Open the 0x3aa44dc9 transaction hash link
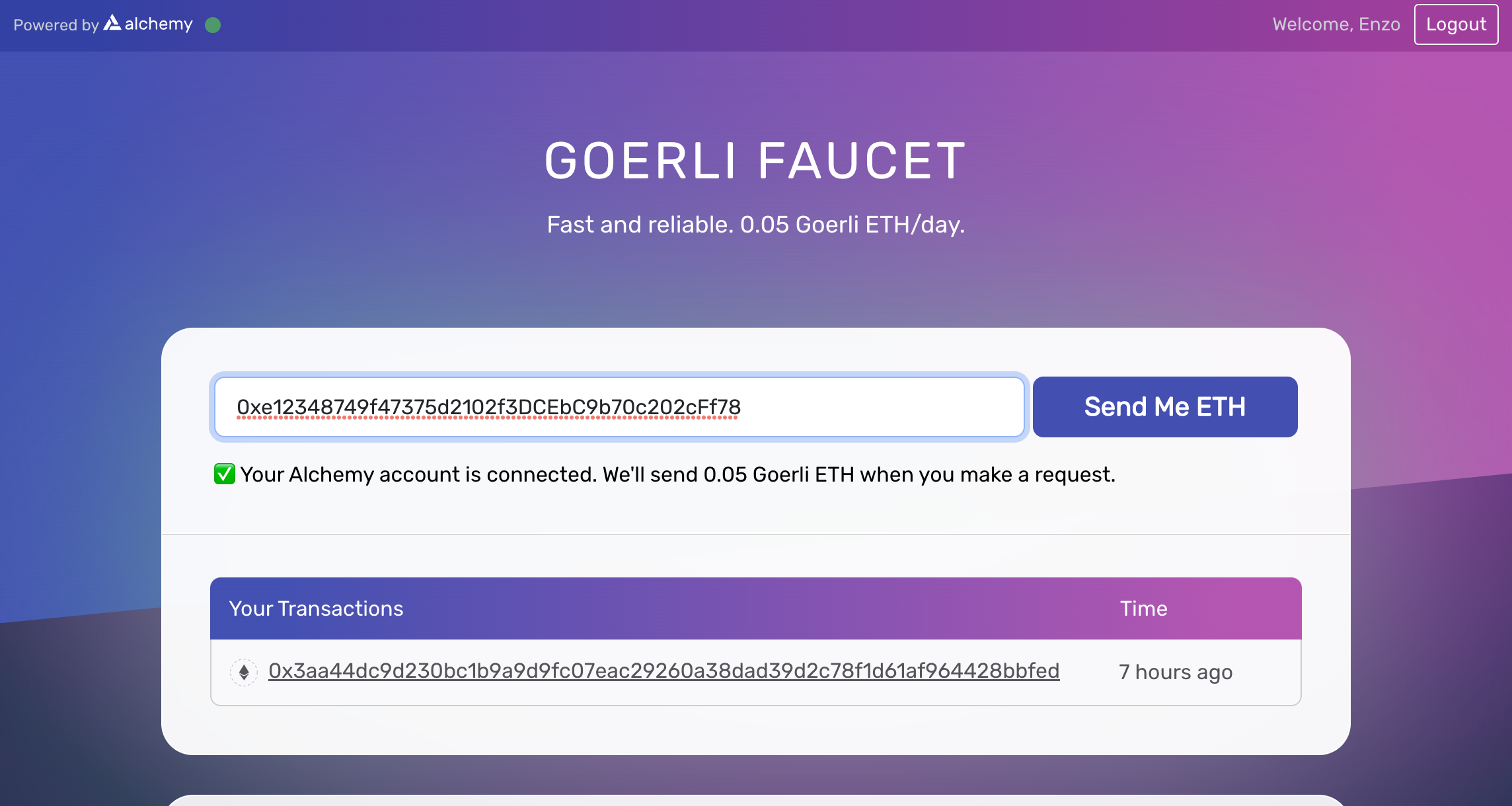Image resolution: width=1512 pixels, height=806 pixels. tap(663, 671)
